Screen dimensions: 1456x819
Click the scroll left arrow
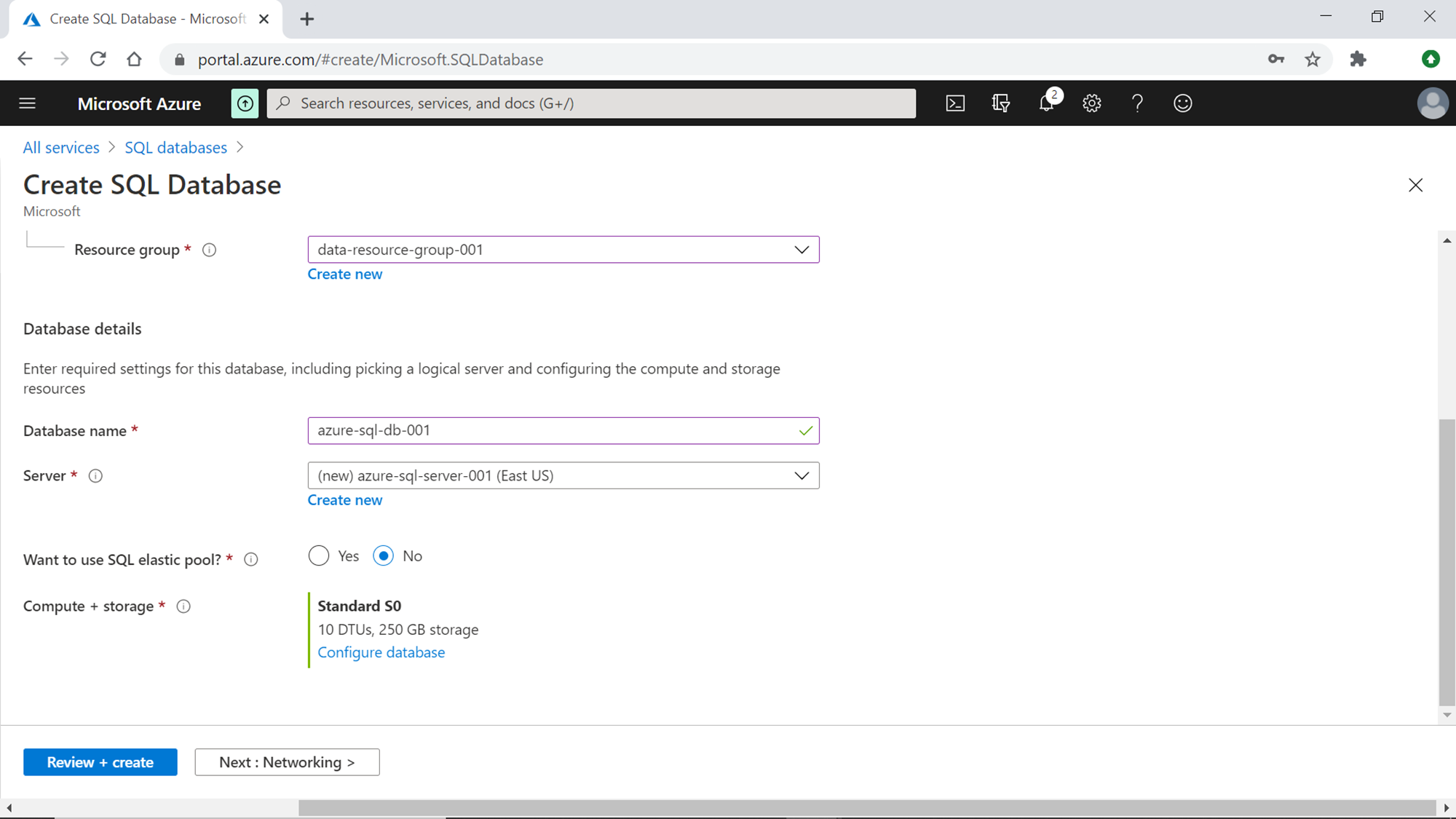9,808
